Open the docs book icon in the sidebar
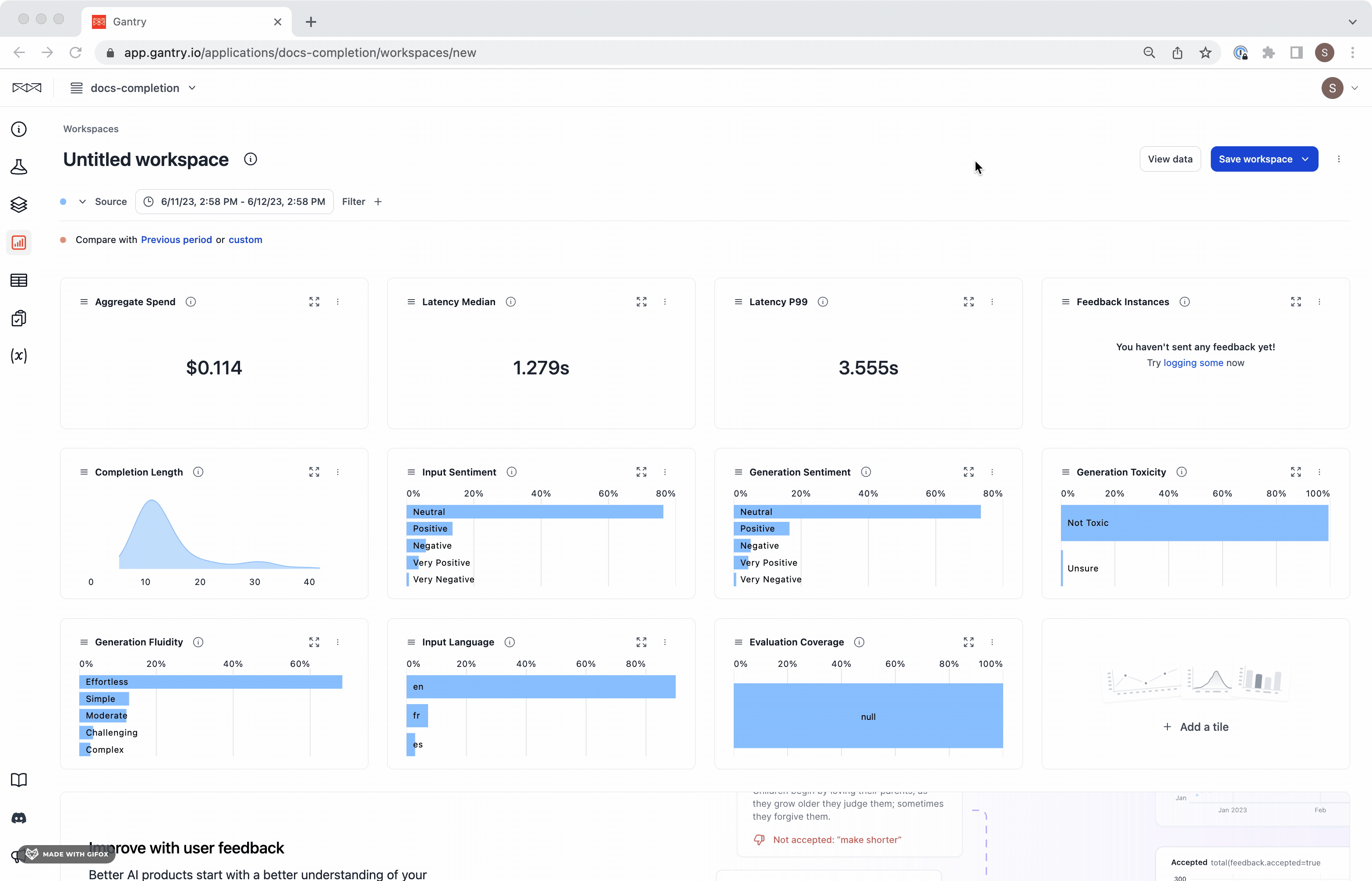Image resolution: width=1372 pixels, height=881 pixels. coord(19,780)
